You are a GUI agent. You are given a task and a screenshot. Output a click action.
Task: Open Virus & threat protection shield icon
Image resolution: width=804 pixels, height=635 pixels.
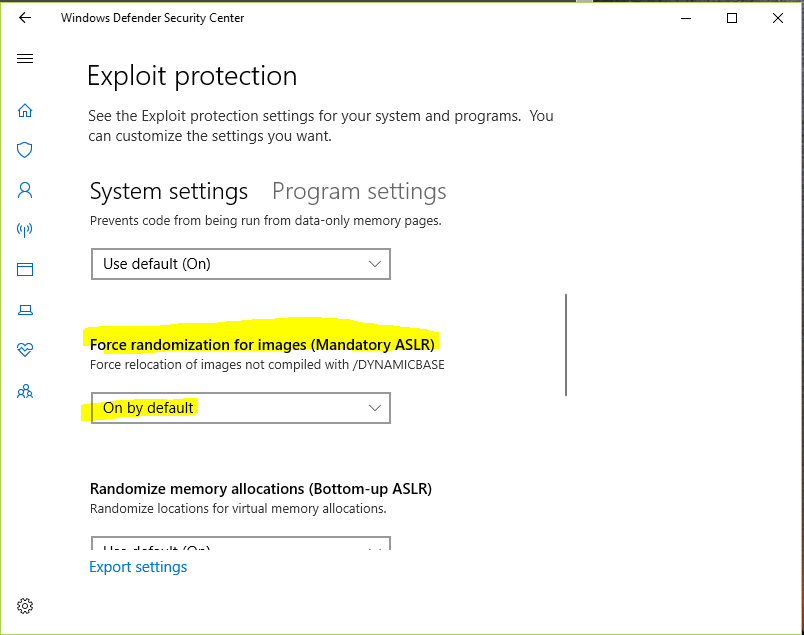25,150
